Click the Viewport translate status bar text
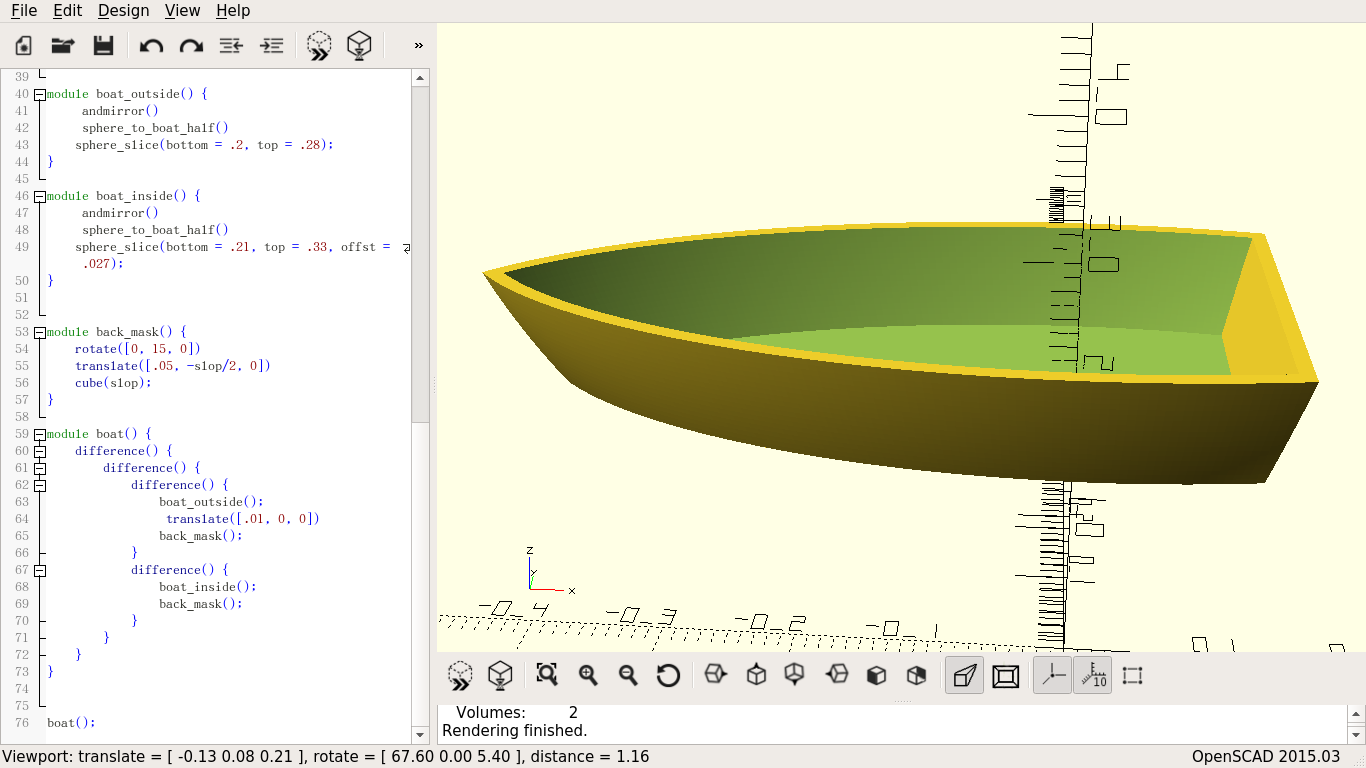Screen dimensions: 1366x768 (x=326, y=757)
